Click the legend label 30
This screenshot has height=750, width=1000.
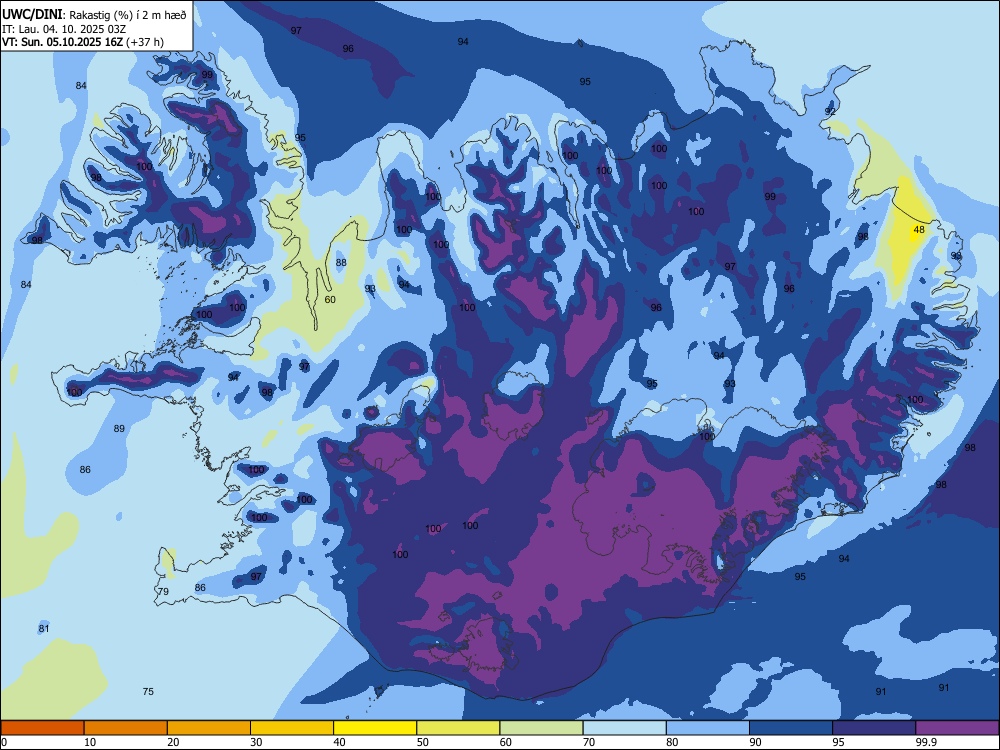coord(256,742)
